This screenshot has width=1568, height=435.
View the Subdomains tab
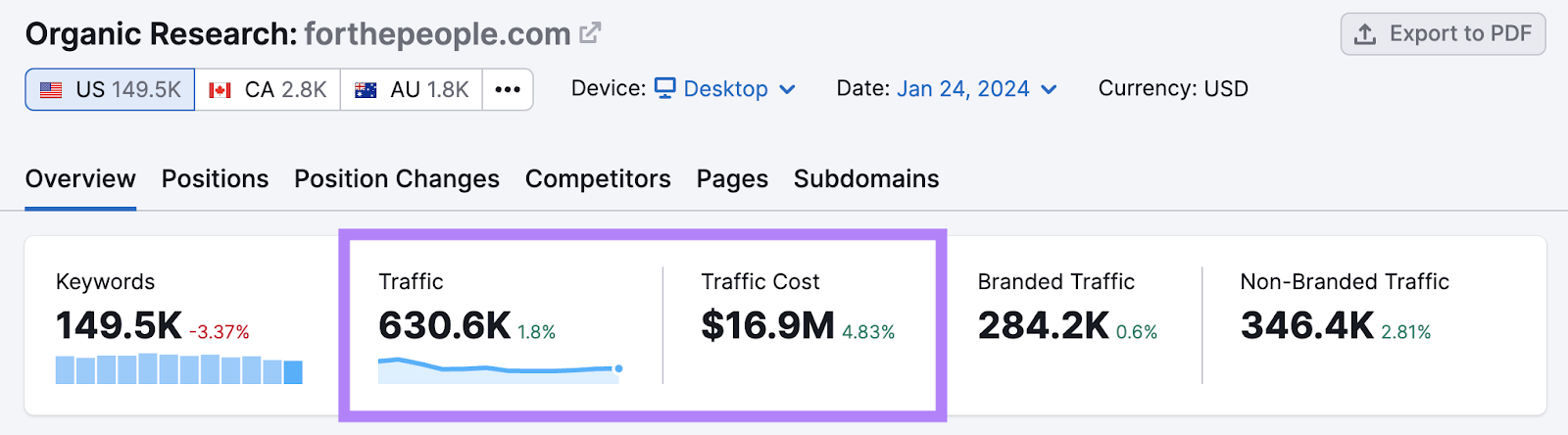click(866, 179)
